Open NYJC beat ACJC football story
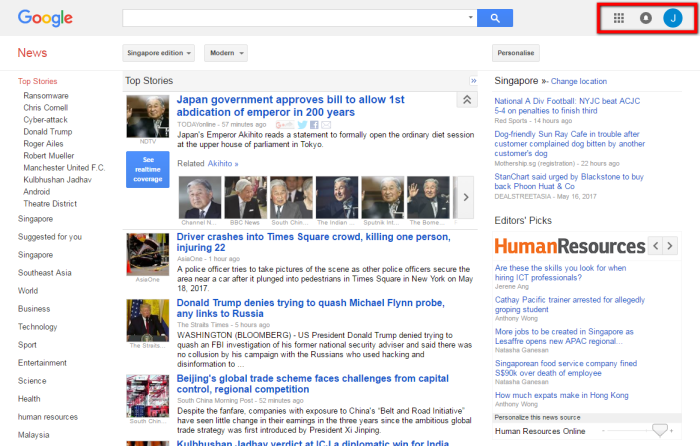 [567, 106]
